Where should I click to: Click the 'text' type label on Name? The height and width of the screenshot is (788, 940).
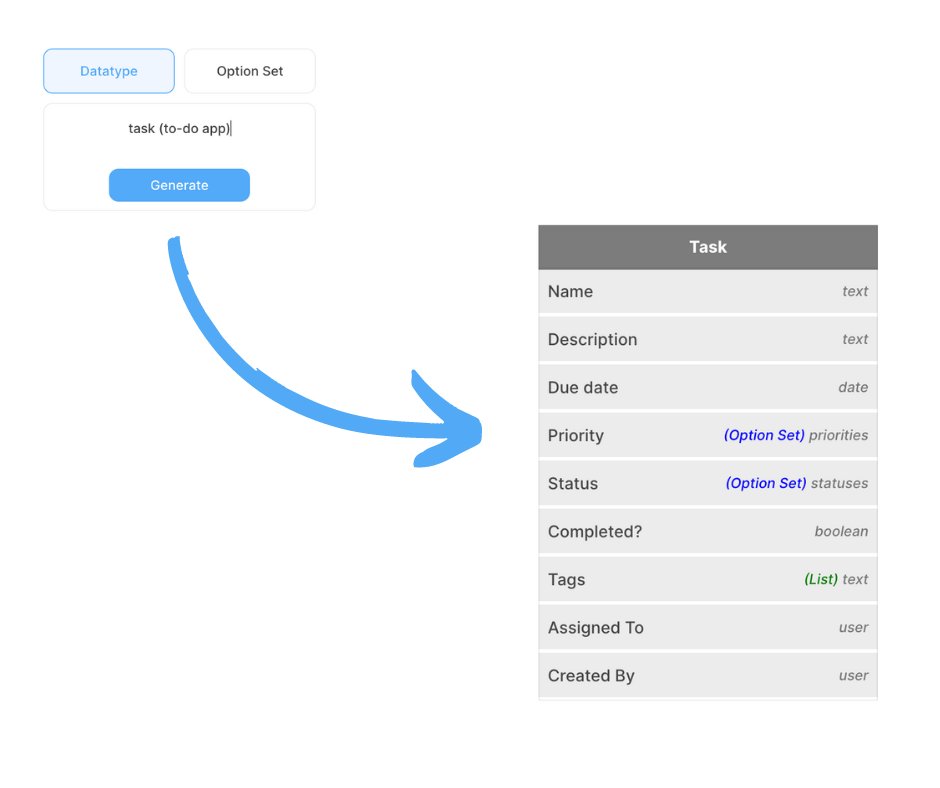(x=854, y=291)
